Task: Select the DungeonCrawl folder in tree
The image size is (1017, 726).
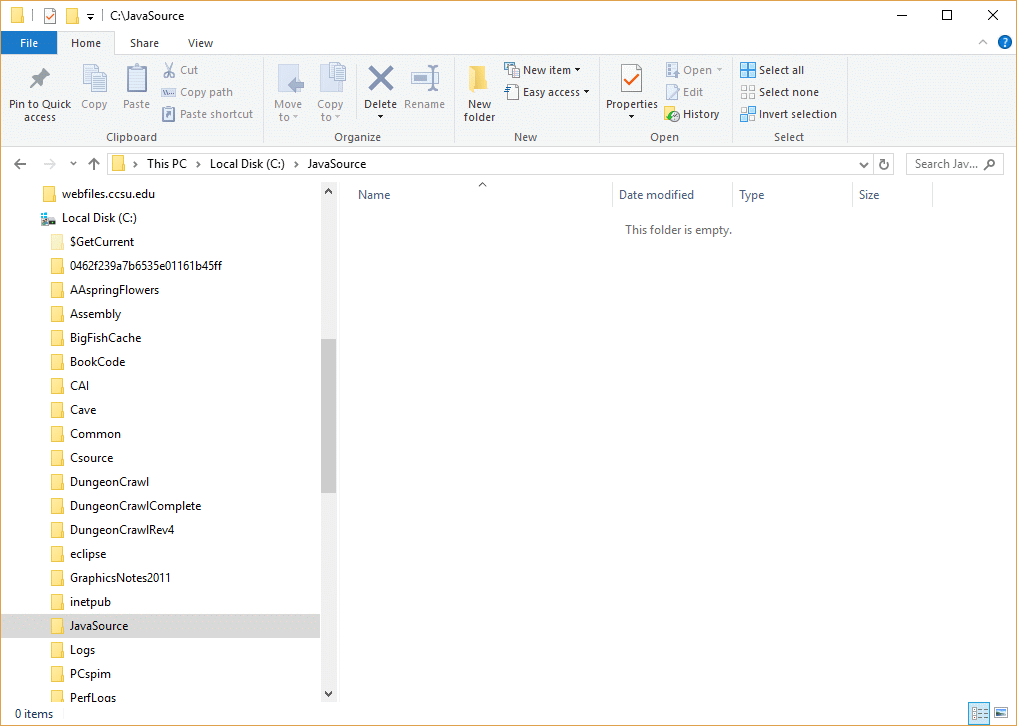Action: click(109, 482)
